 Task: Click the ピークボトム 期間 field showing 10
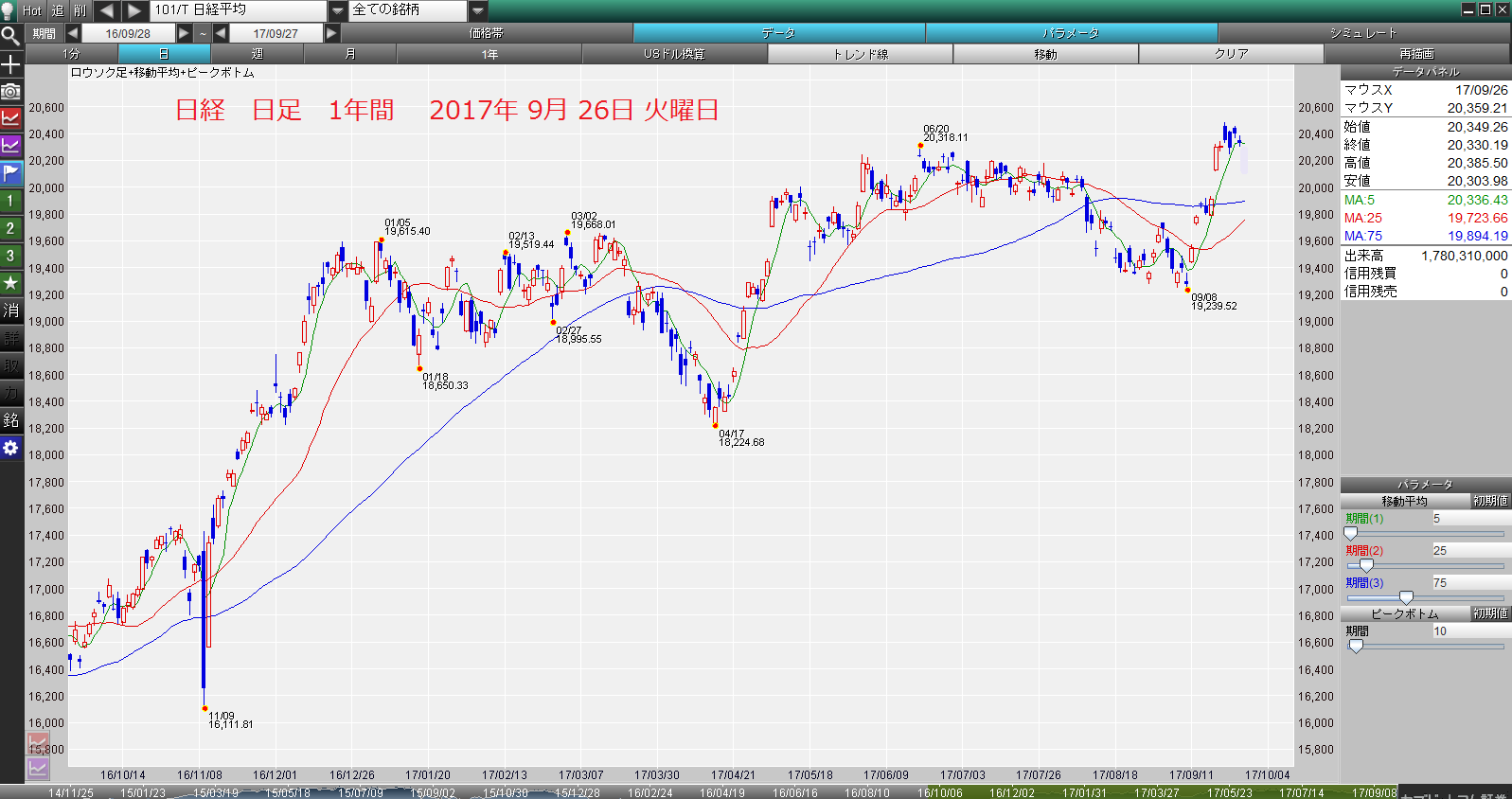tap(1470, 631)
